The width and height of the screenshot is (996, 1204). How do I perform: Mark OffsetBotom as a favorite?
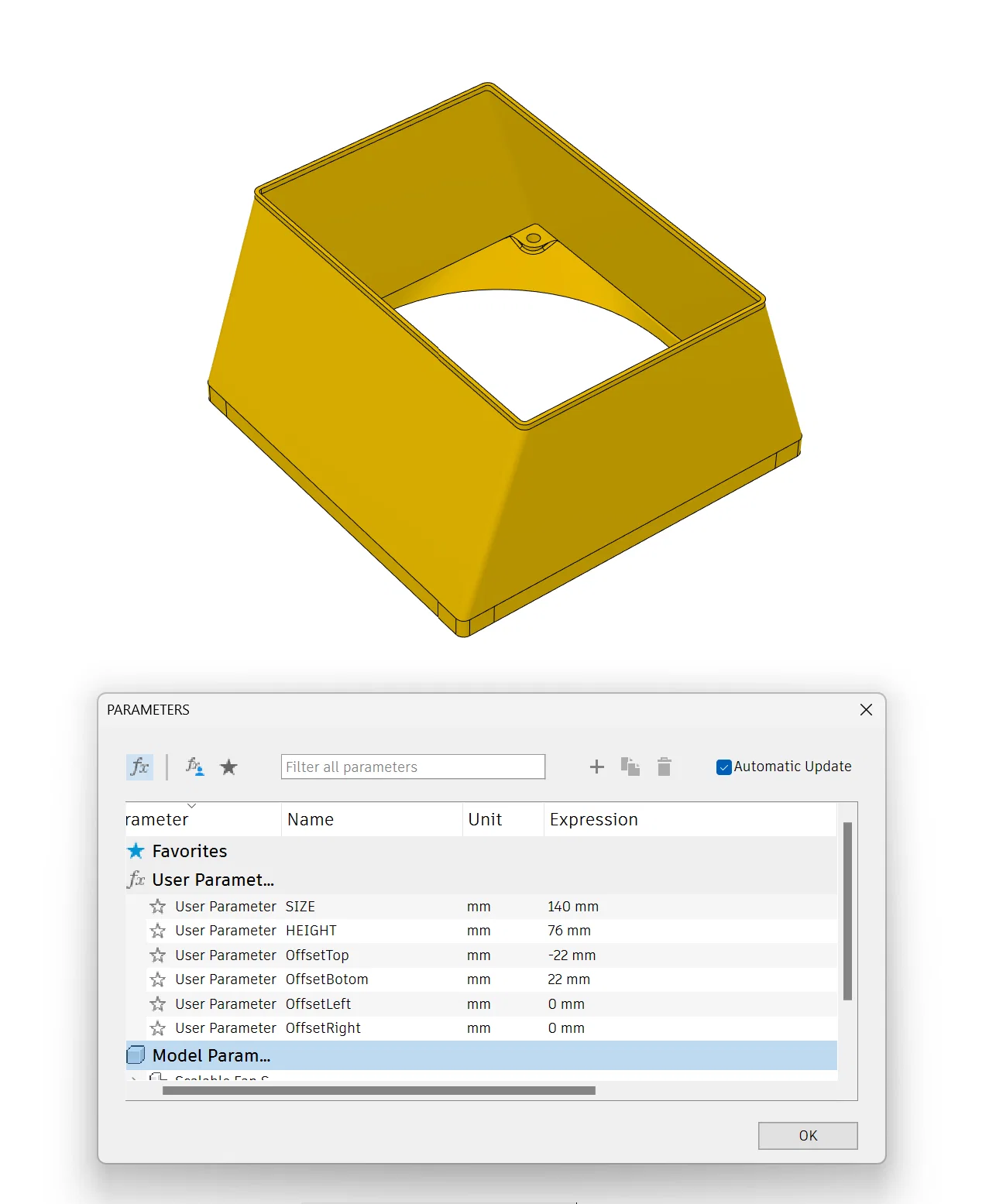(x=158, y=979)
